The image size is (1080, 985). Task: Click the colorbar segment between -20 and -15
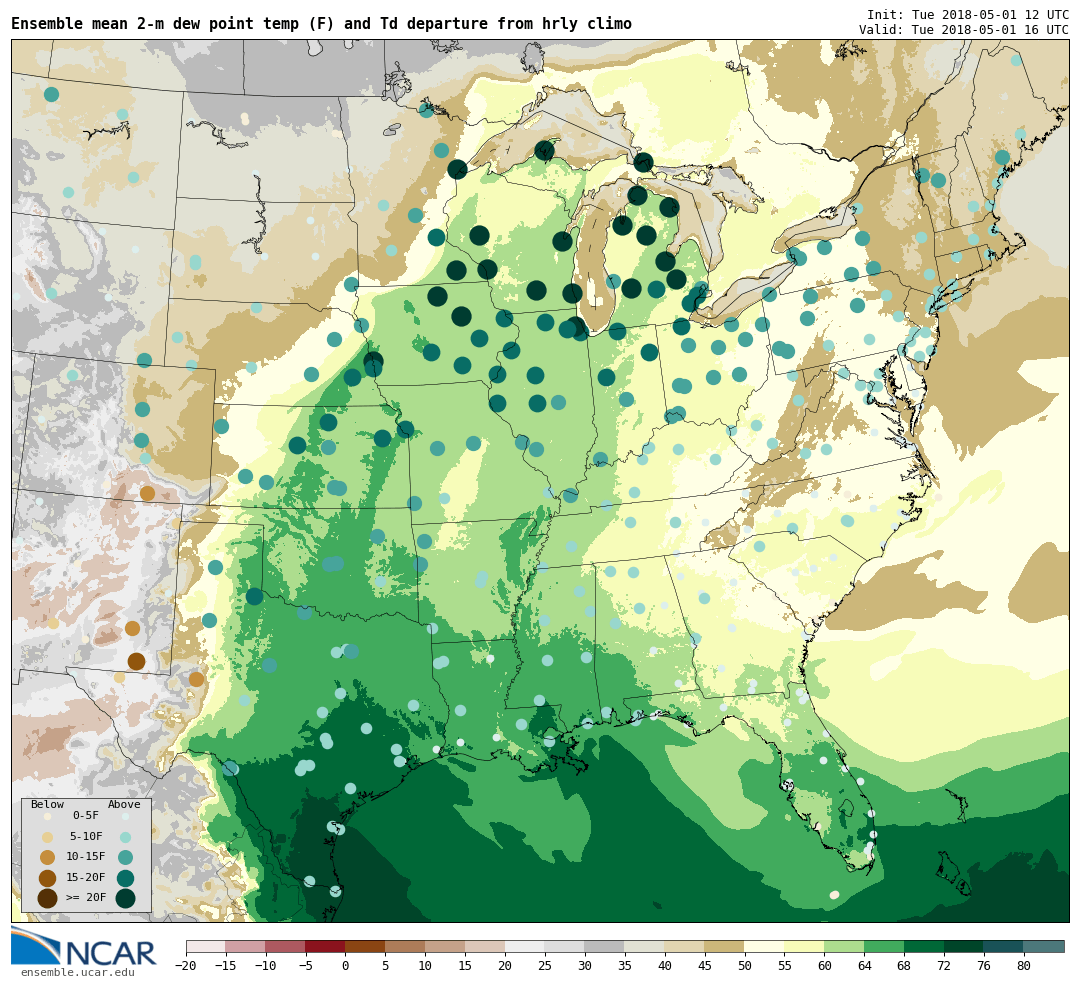[x=206, y=946]
